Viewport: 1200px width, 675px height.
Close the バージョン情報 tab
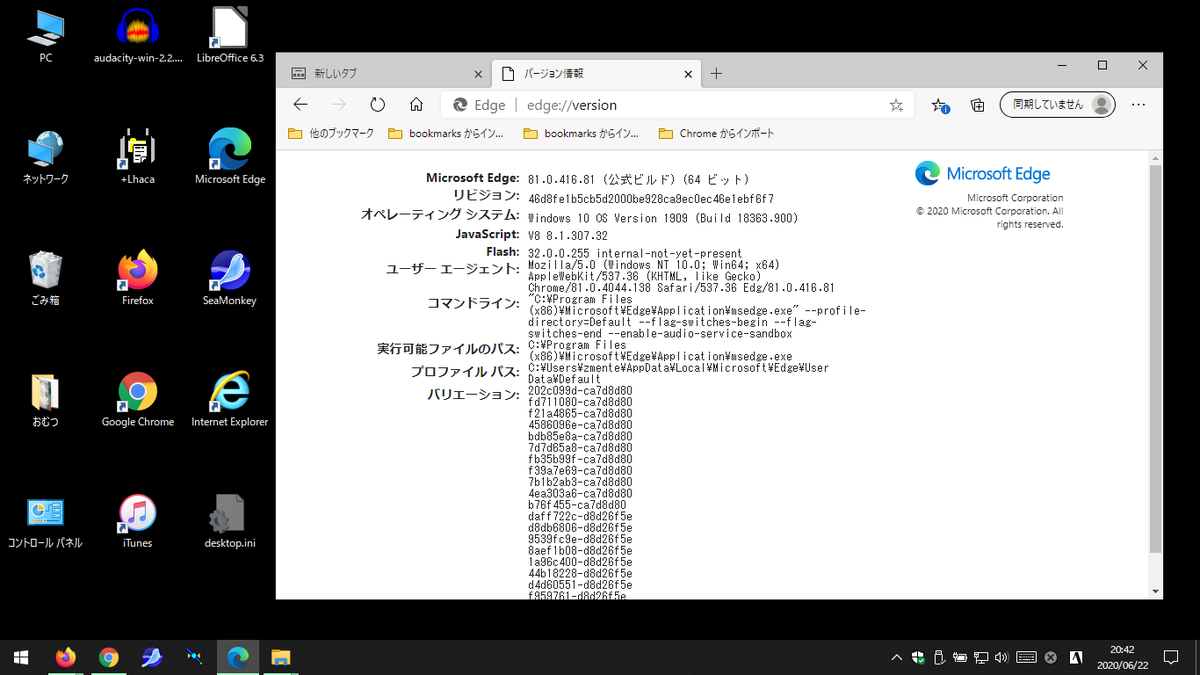(688, 74)
